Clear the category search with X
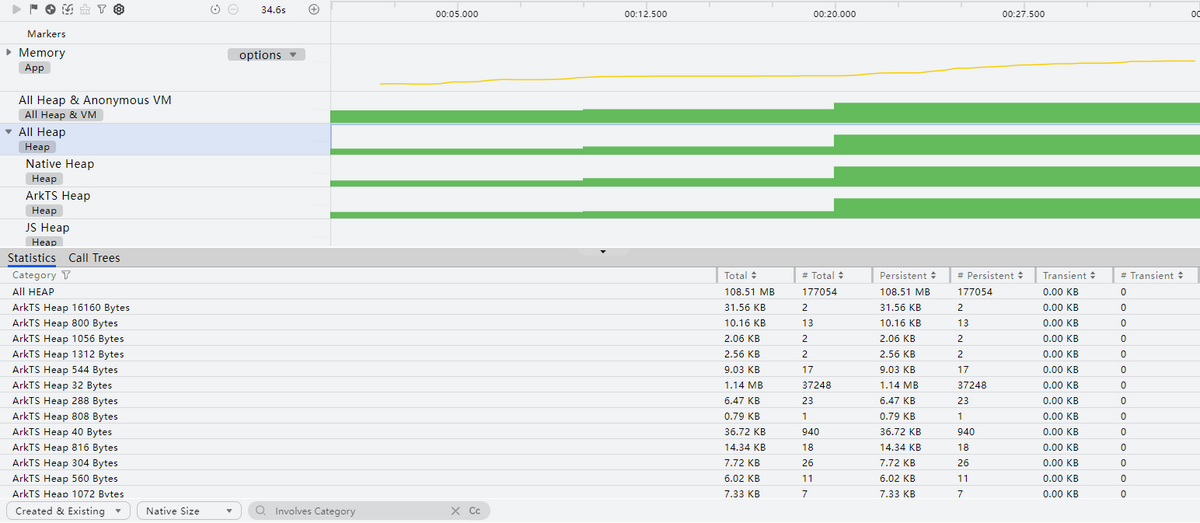 coord(456,511)
